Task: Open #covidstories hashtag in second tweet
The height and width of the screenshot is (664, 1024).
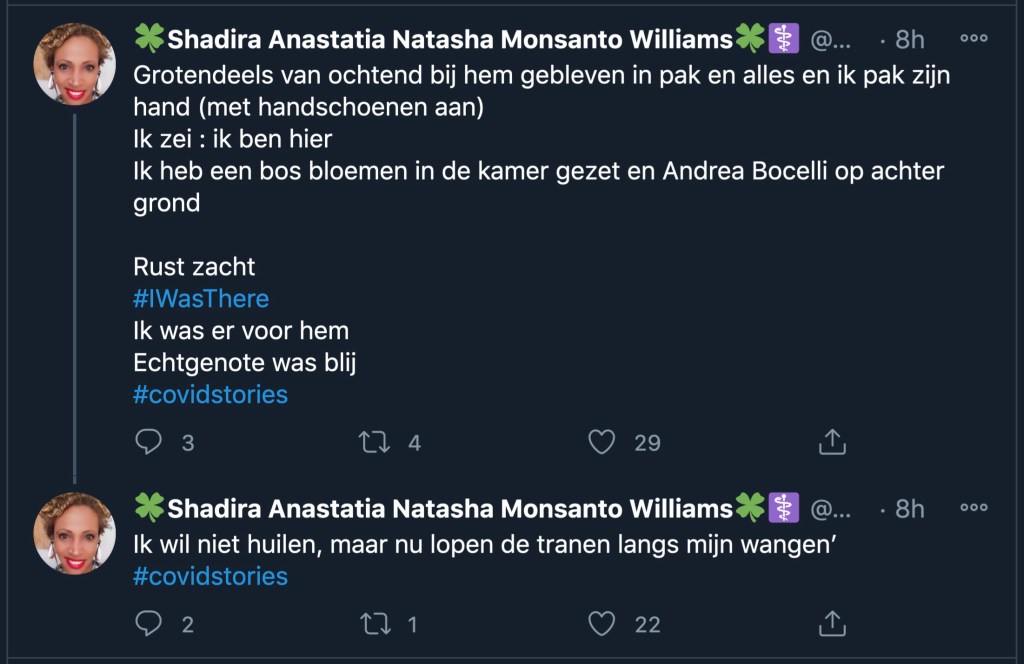Action: 210,576
